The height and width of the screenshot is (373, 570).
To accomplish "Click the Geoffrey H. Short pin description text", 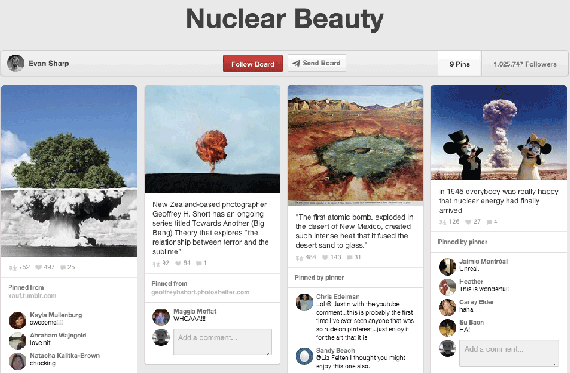I will coord(210,228).
